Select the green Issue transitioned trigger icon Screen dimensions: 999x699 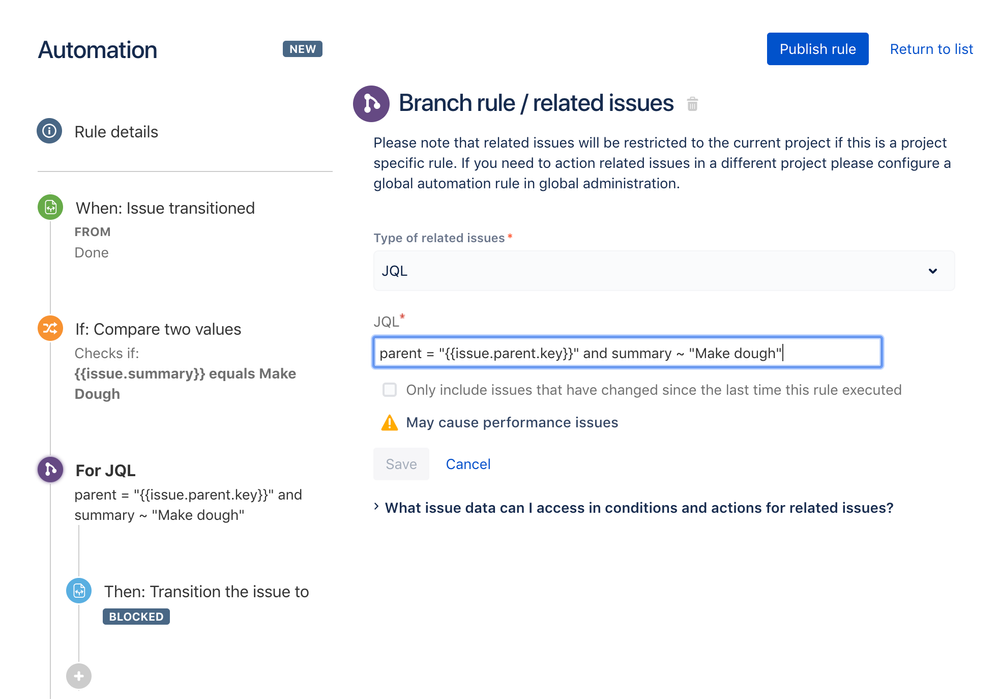pos(50,207)
